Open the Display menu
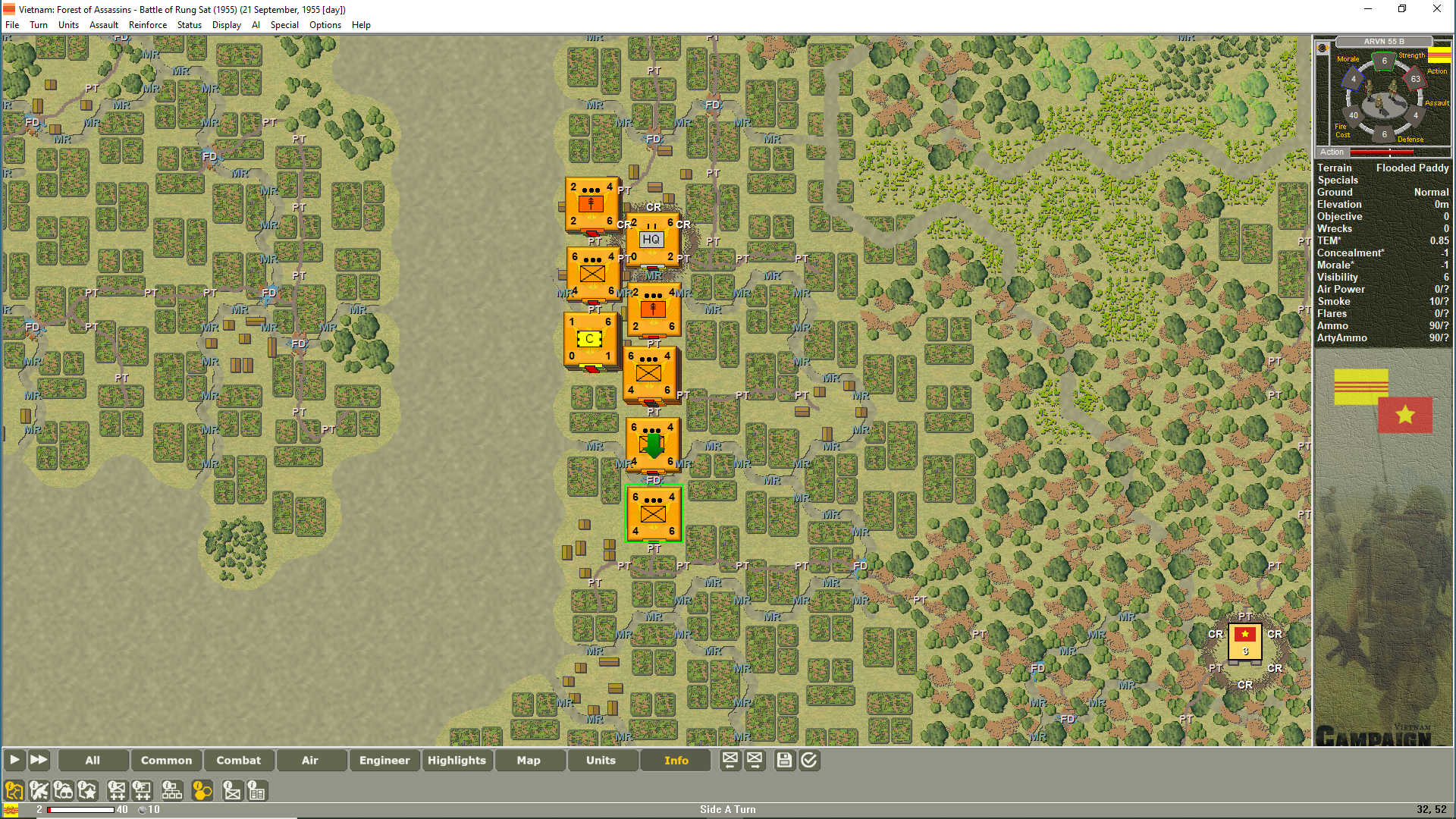 tap(227, 24)
